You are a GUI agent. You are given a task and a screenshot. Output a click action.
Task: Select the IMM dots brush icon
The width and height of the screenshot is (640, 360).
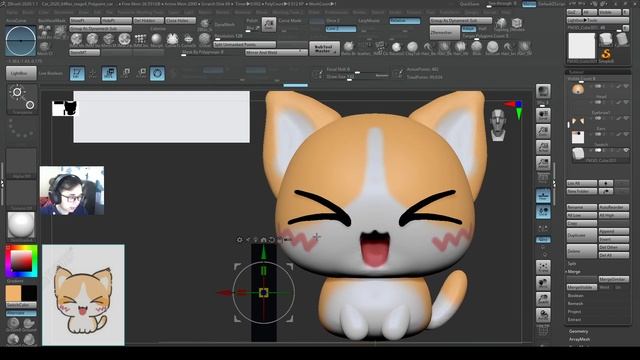[x=140, y=40]
